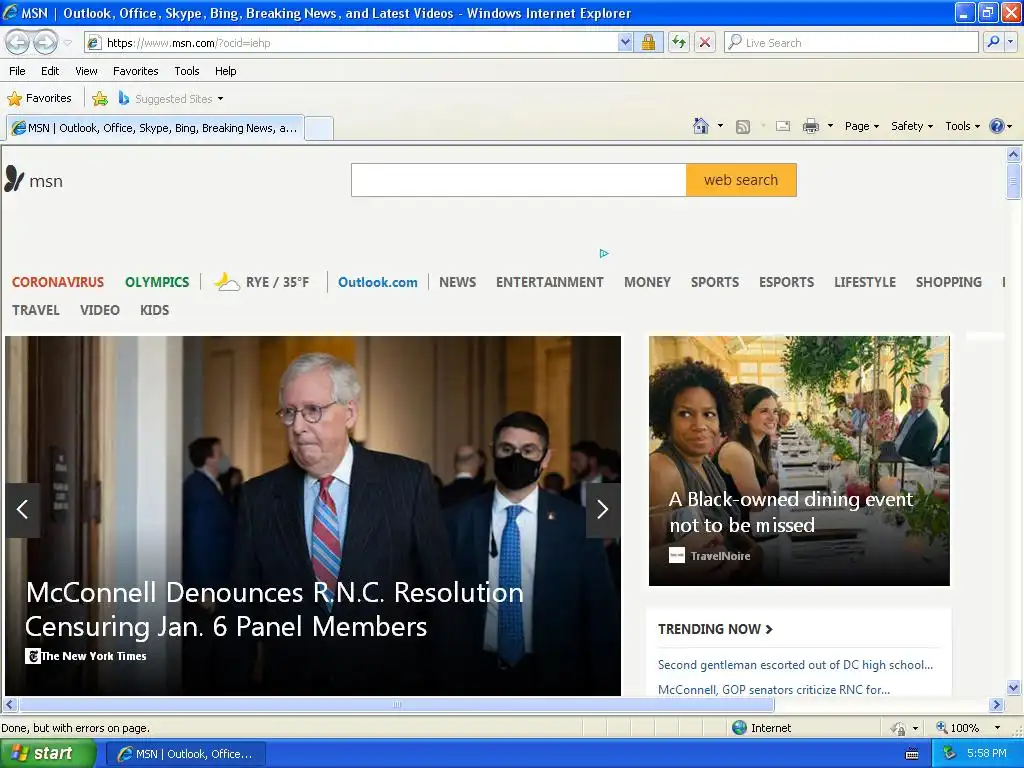The image size is (1024, 768).
Task: Click the Home icon in command bar
Action: click(x=701, y=126)
